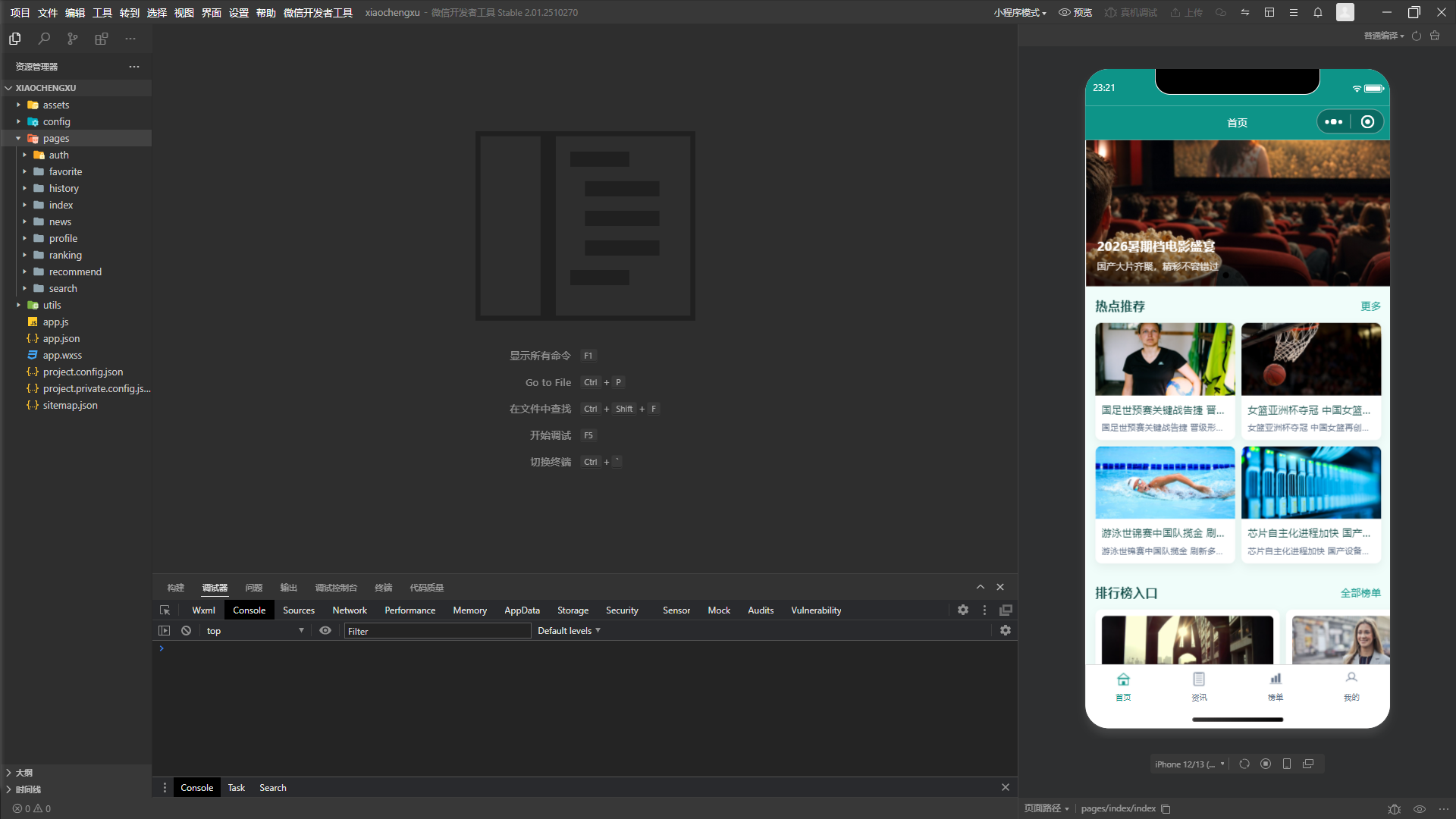Switch to the AppData devtools tab
Image resolution: width=1456 pixels, height=819 pixels.
point(522,610)
